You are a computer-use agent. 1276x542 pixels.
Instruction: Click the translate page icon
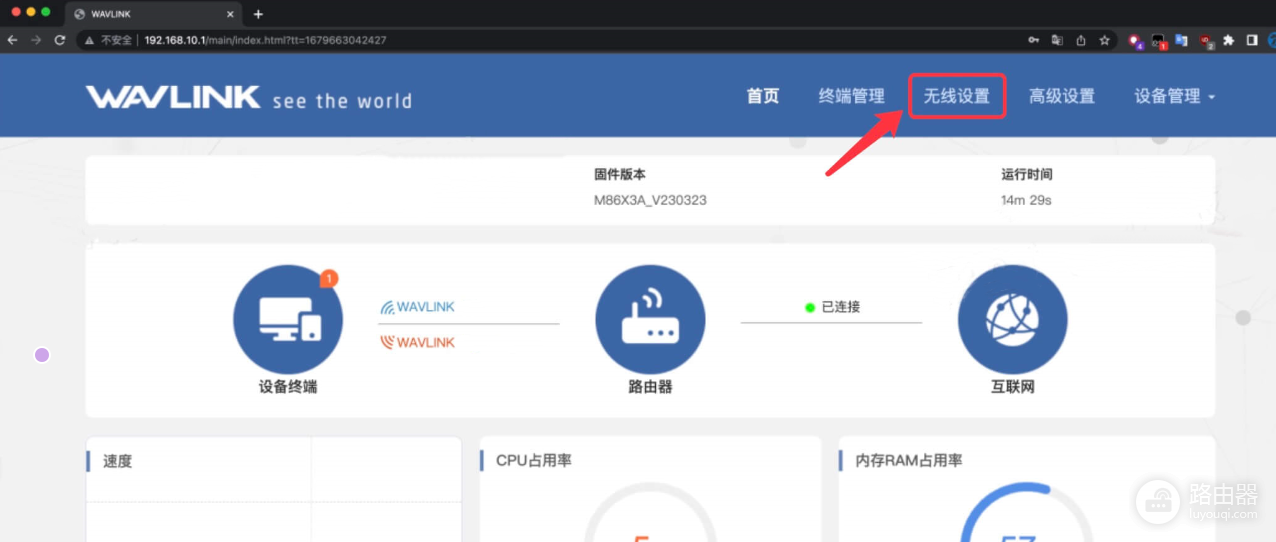pos(1057,40)
